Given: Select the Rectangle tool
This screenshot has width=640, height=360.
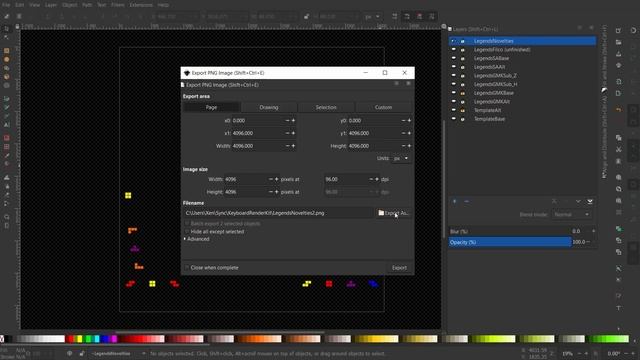Looking at the screenshot, I should 7,51.
